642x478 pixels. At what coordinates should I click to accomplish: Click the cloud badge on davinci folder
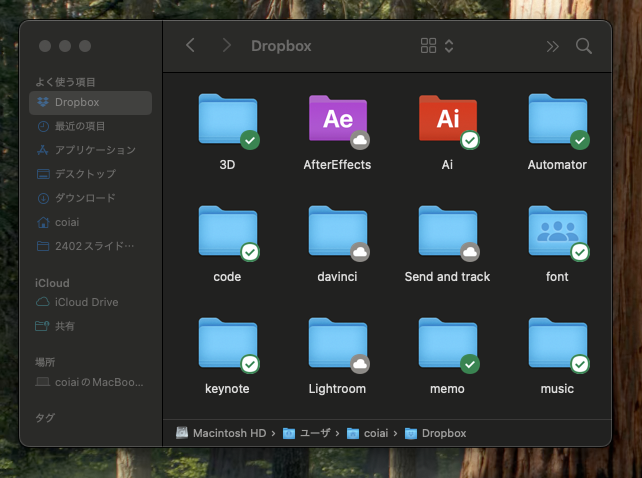[360, 252]
